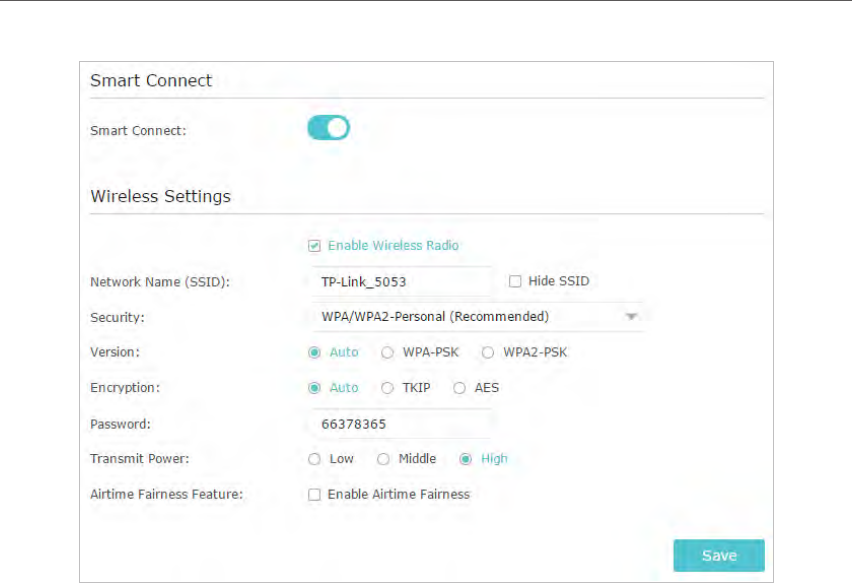Set Transmit Power to High
The image size is (852, 583).
coord(465,459)
